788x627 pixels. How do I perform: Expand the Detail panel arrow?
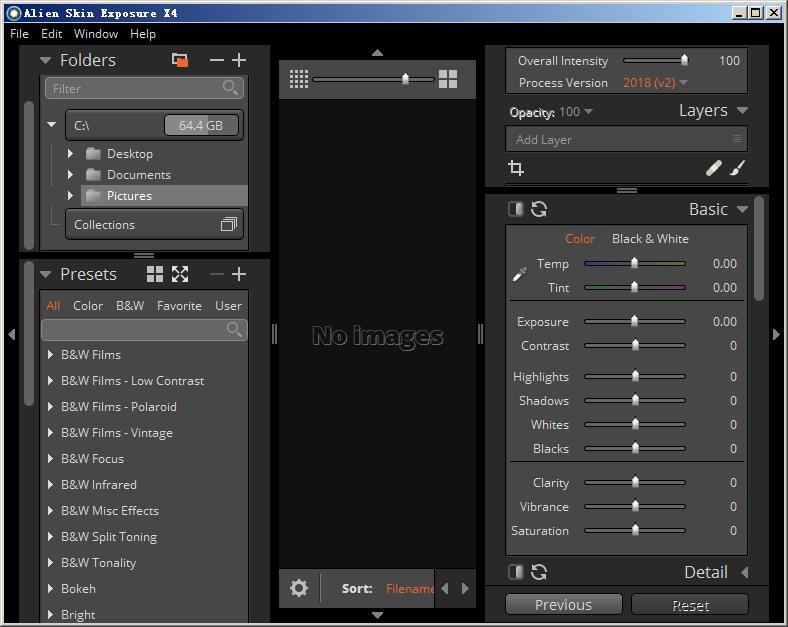click(744, 572)
